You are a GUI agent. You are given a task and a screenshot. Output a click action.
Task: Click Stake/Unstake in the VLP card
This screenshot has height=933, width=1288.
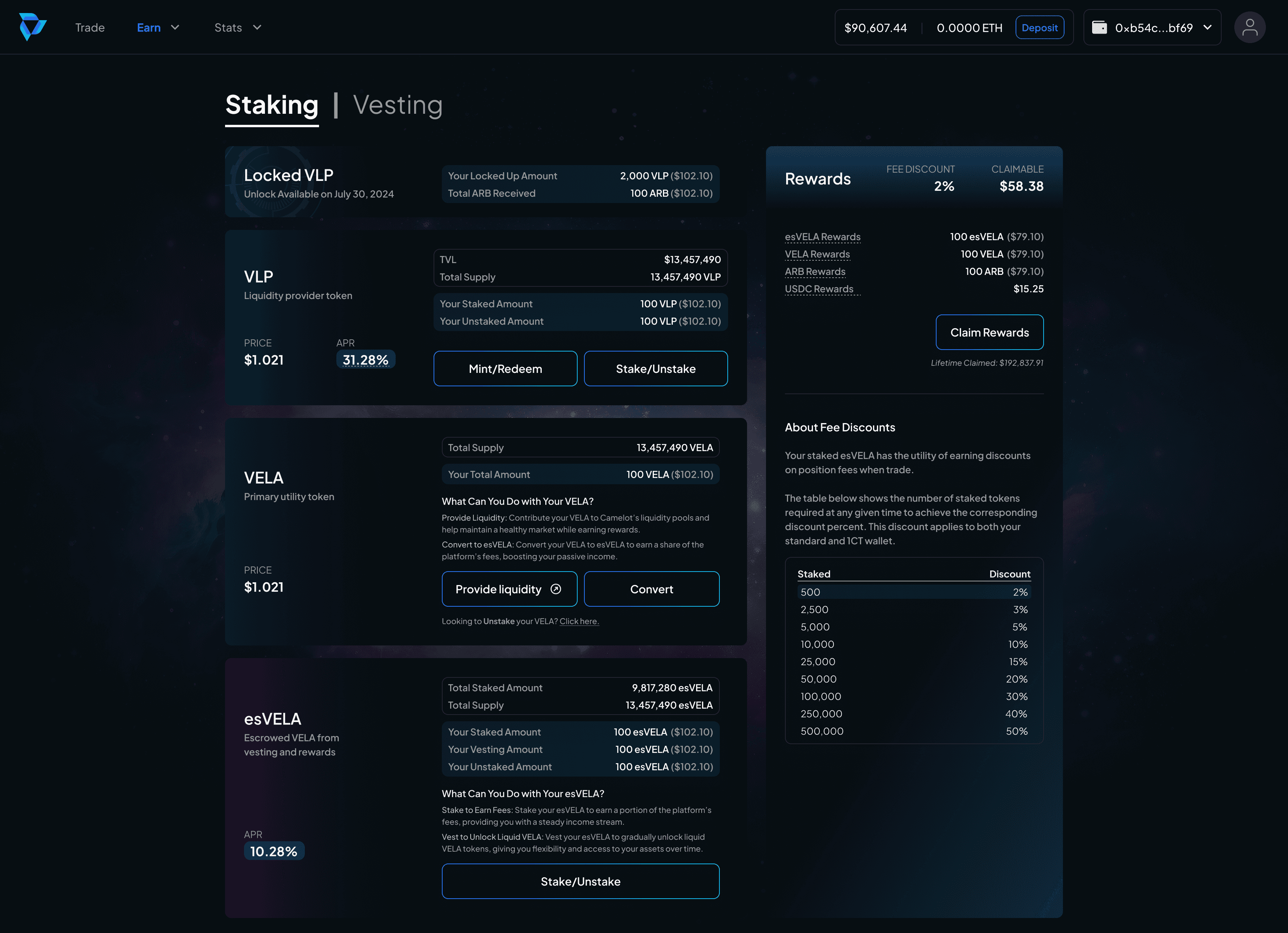[x=655, y=369]
